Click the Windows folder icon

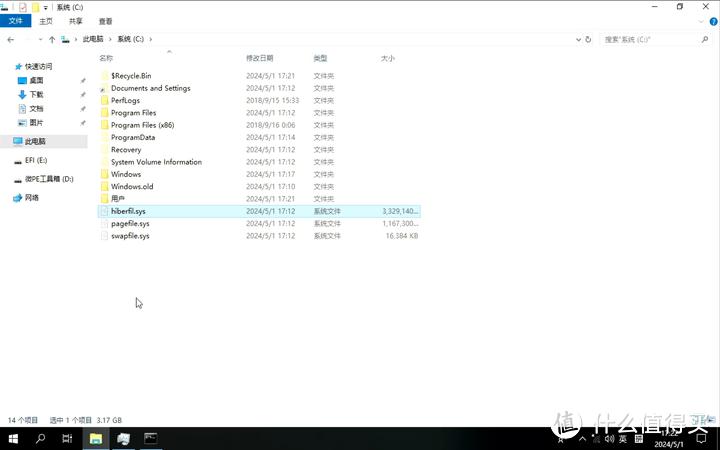tap(104, 174)
